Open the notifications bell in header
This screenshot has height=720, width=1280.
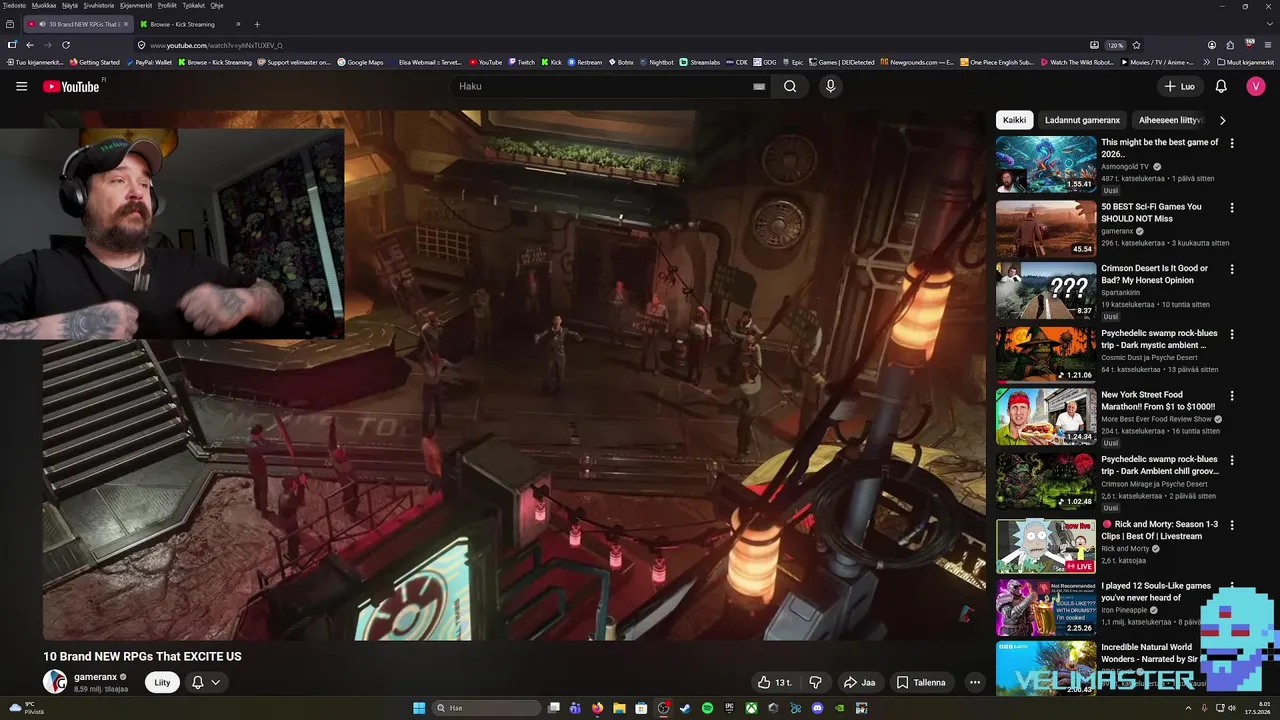click(x=1221, y=86)
